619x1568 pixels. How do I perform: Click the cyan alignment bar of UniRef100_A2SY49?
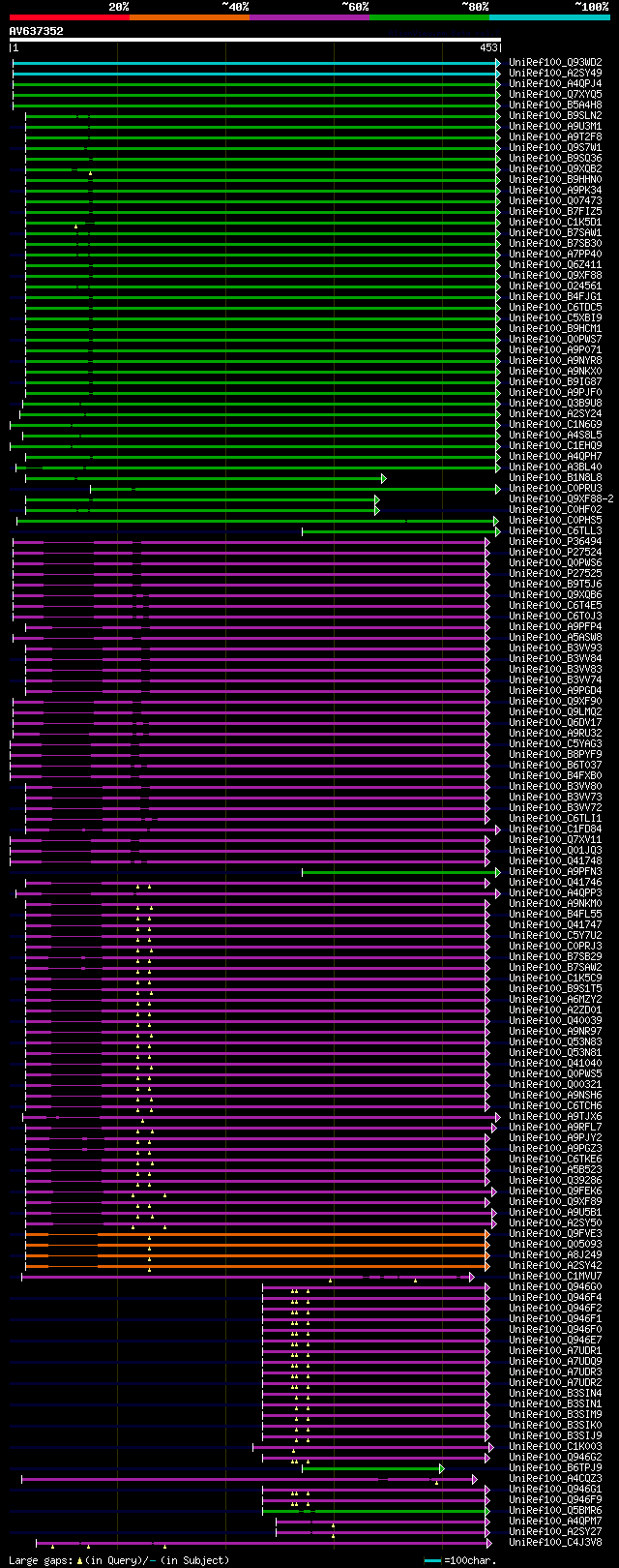pos(256,74)
